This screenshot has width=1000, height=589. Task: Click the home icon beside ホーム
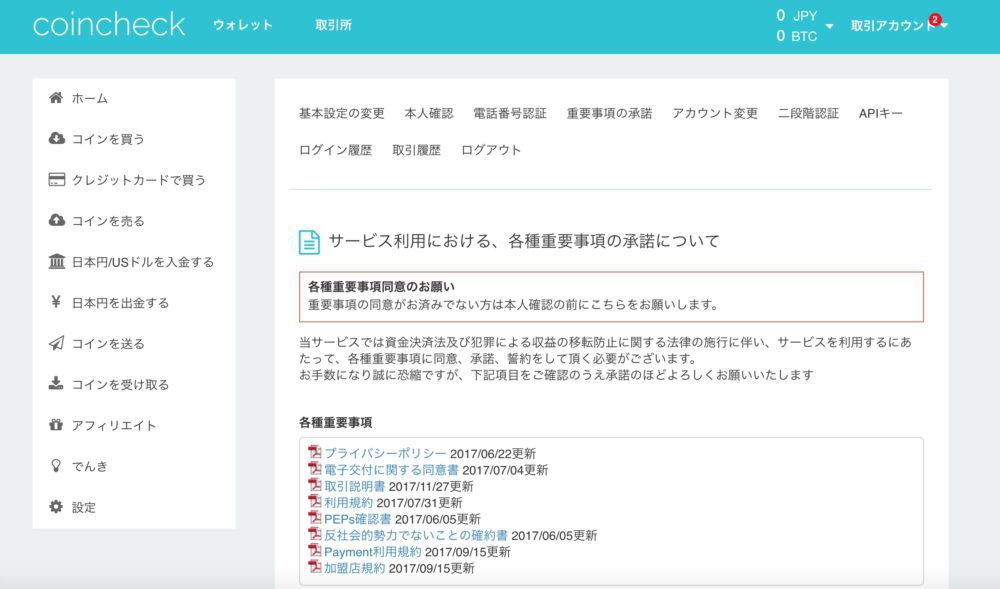point(56,98)
